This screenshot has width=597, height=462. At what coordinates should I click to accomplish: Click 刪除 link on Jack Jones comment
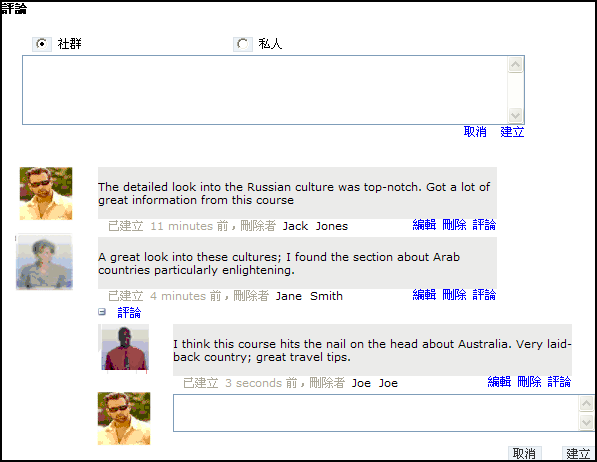pyautogui.click(x=454, y=225)
